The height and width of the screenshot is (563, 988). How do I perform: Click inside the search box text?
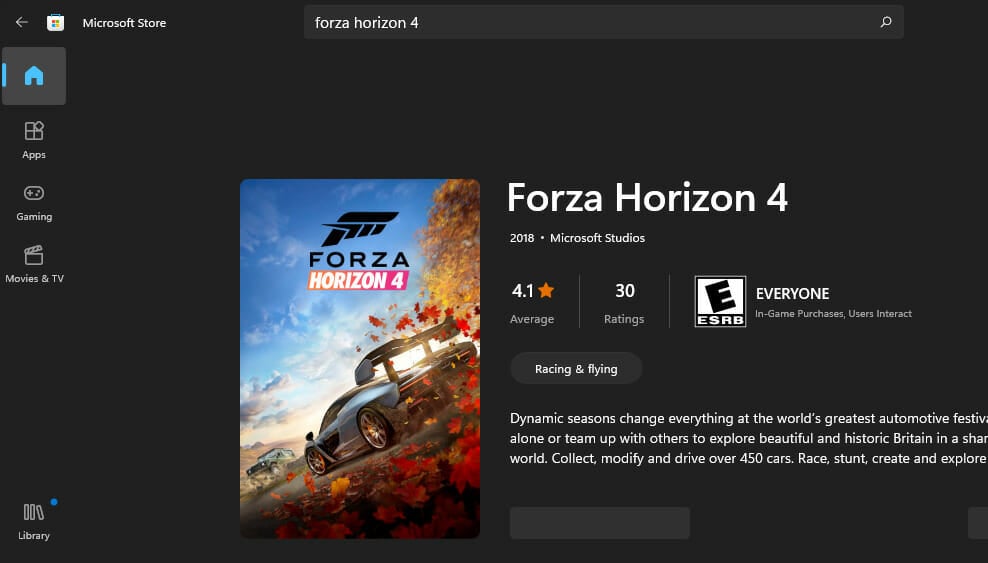(604, 22)
